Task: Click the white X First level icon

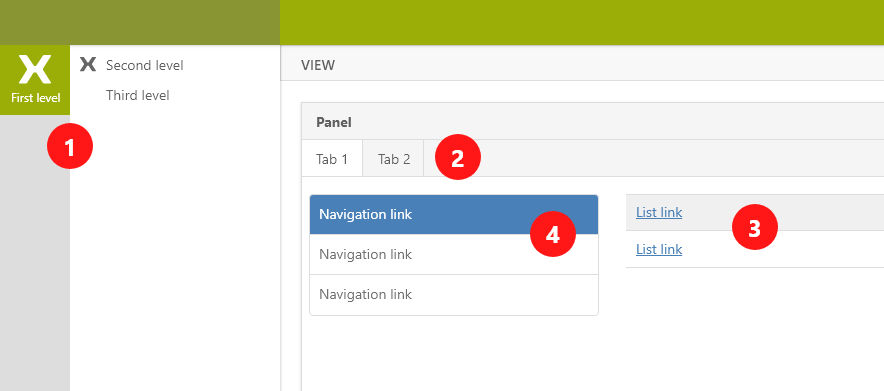Action: coord(34,69)
